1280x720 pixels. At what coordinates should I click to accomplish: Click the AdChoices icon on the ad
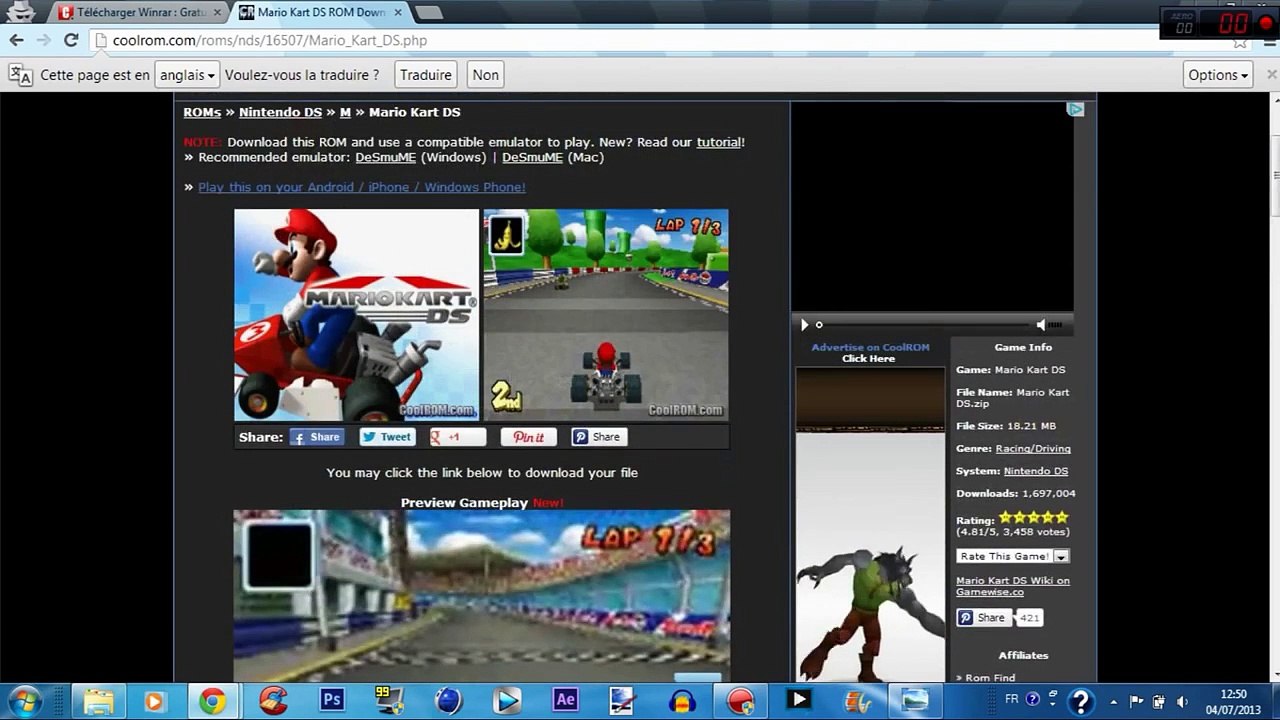click(x=1076, y=109)
